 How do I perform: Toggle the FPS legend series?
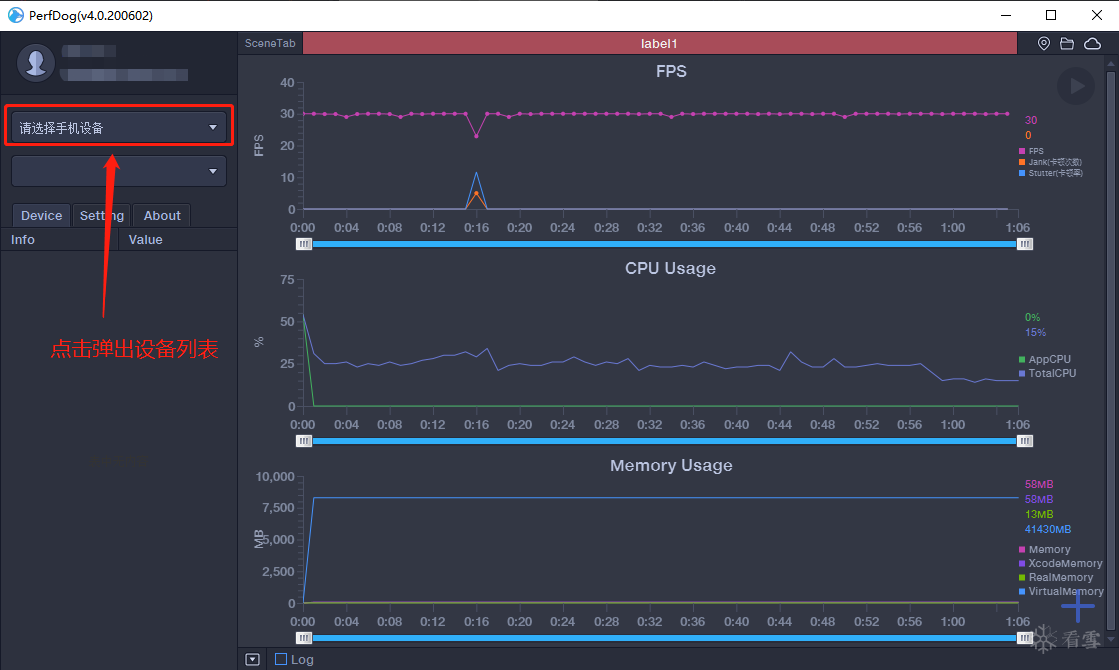pyautogui.click(x=1031, y=151)
